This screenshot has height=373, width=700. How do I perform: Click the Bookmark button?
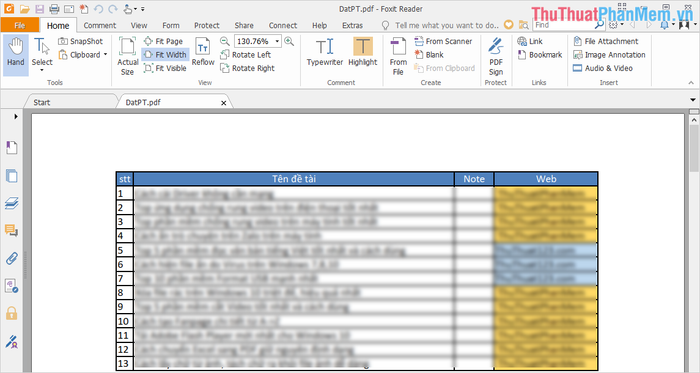click(540, 54)
